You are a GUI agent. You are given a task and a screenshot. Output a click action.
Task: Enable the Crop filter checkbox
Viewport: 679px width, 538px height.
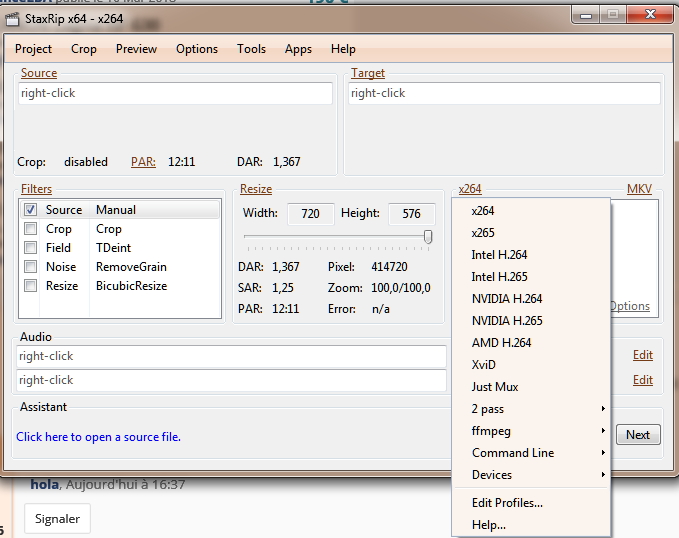pos(30,228)
